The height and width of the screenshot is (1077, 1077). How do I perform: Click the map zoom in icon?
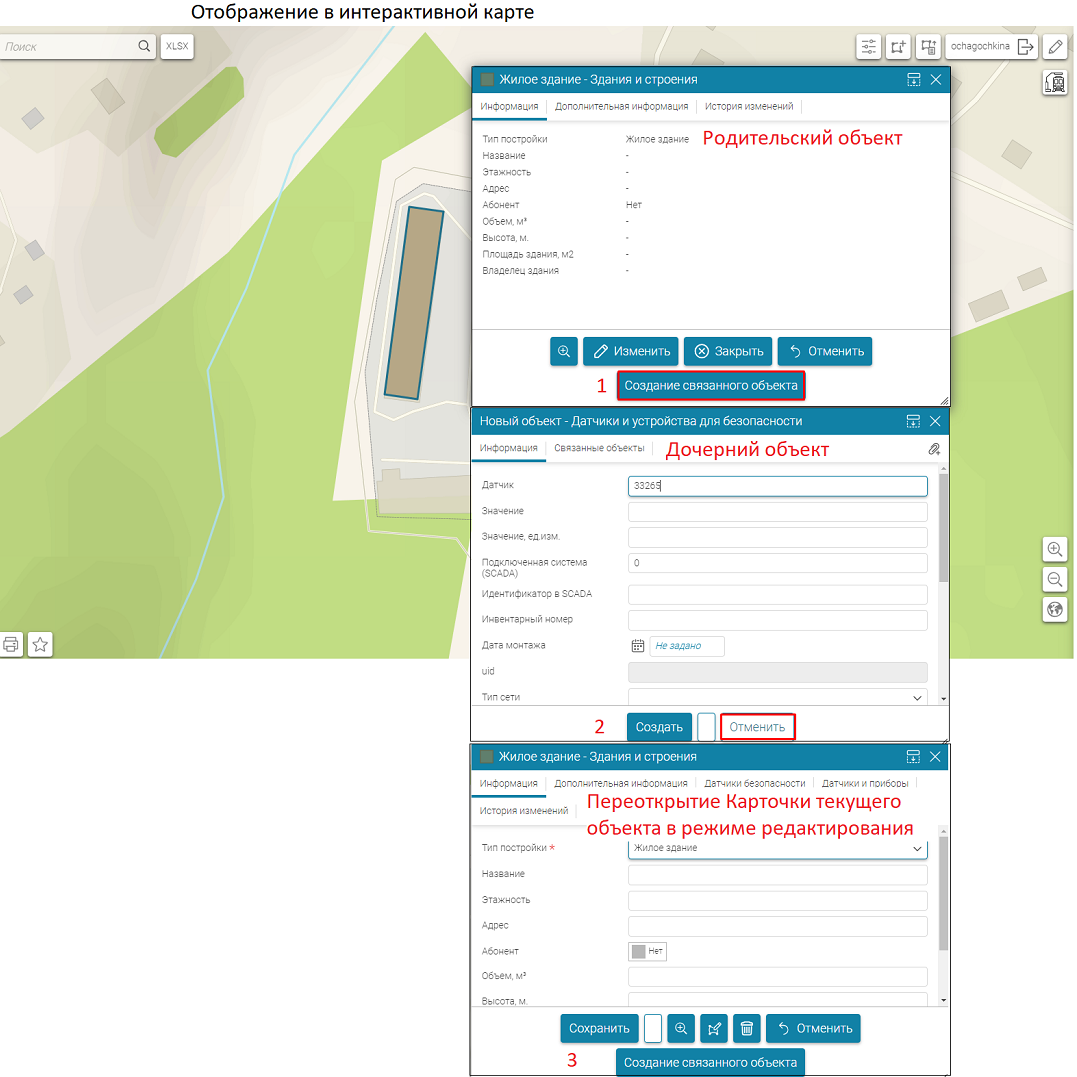pos(1054,549)
